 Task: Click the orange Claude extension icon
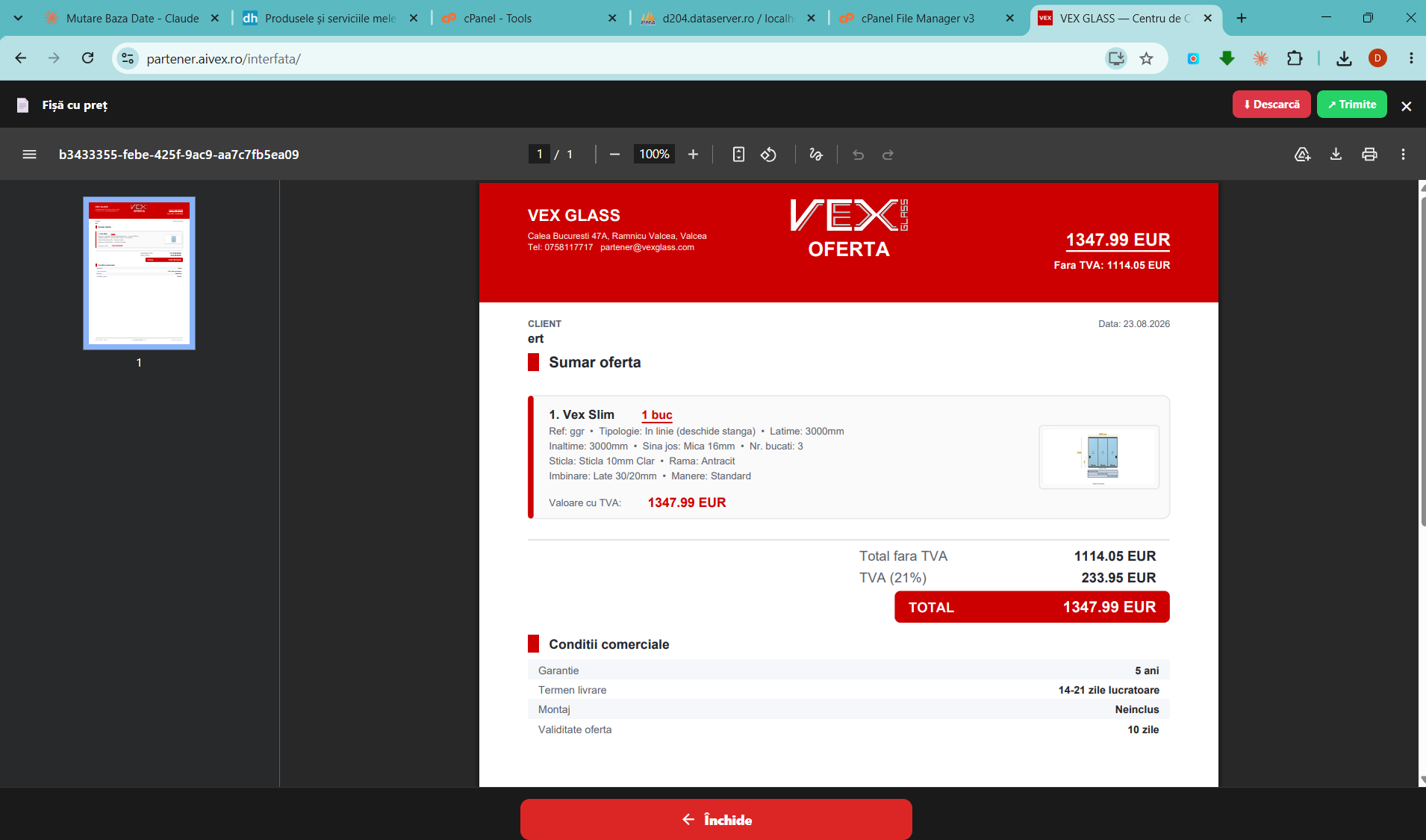1260,58
